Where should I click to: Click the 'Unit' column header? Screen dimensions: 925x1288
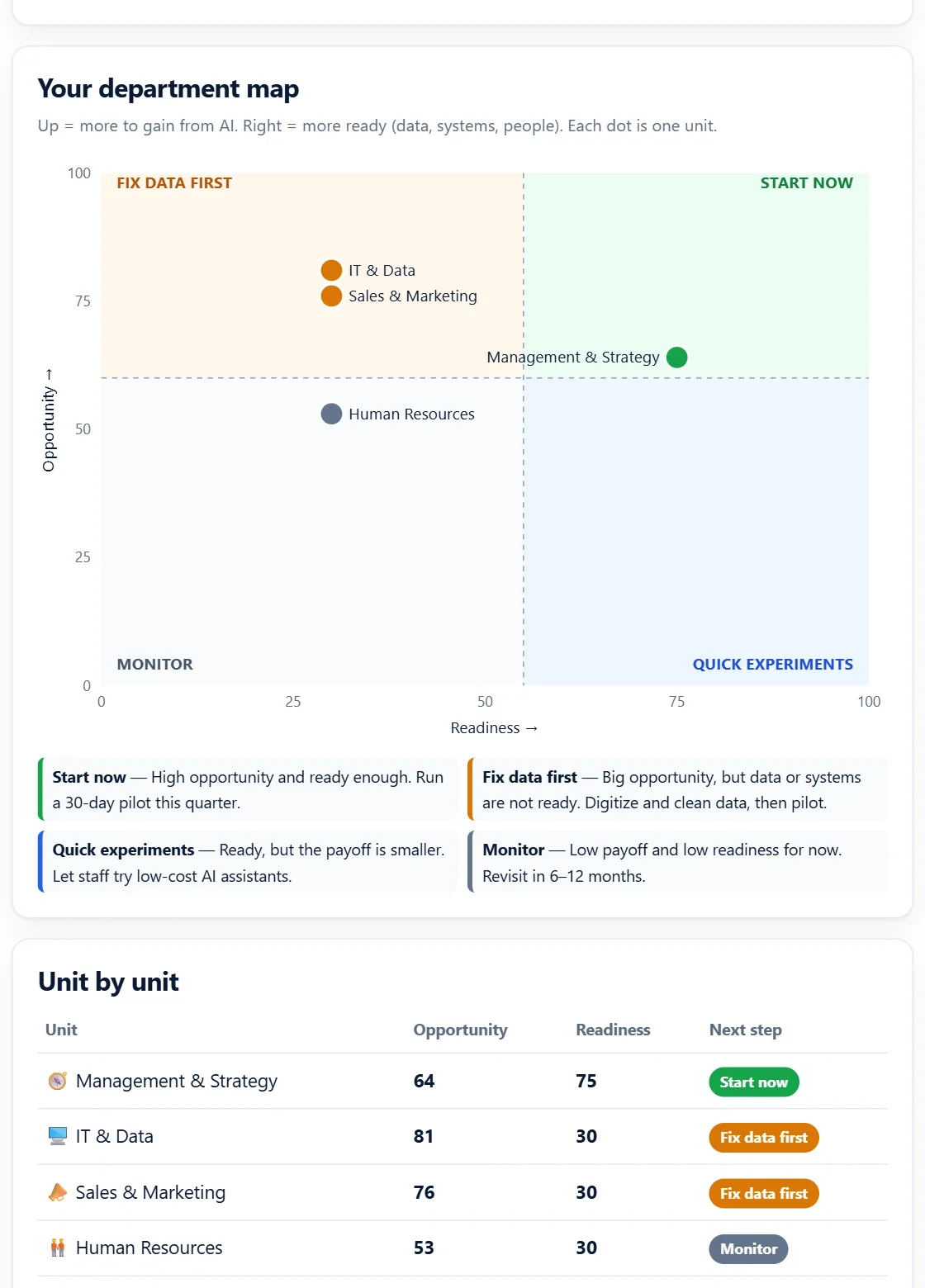[61, 1030]
